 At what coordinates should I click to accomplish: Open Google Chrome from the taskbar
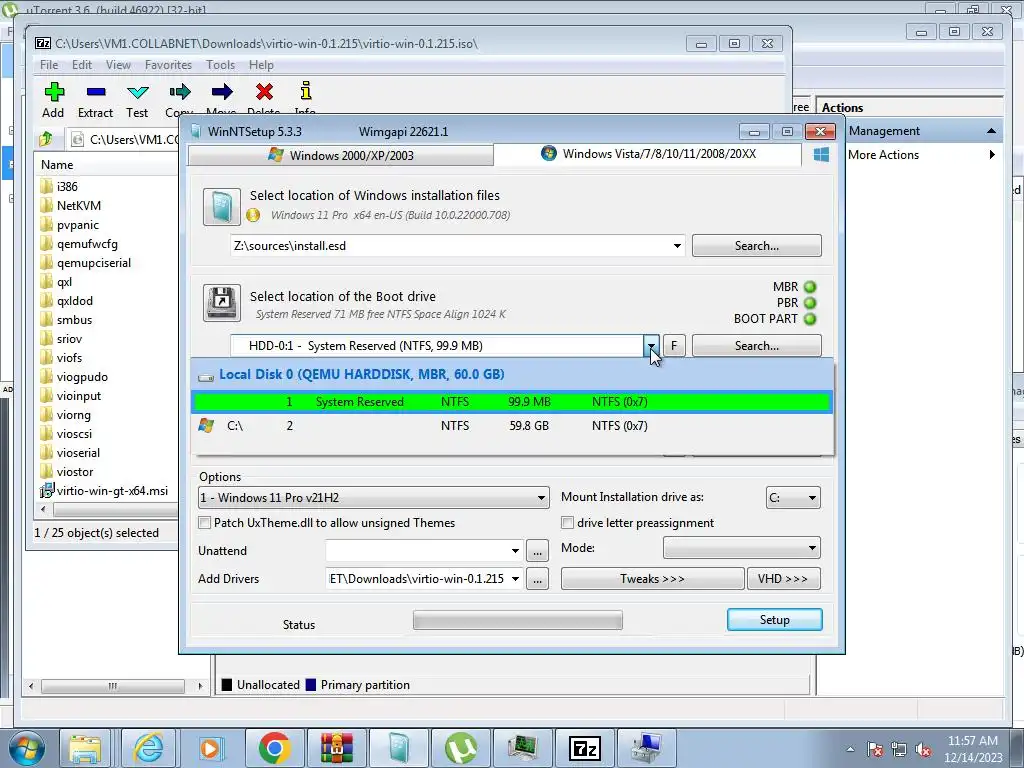pyautogui.click(x=274, y=748)
